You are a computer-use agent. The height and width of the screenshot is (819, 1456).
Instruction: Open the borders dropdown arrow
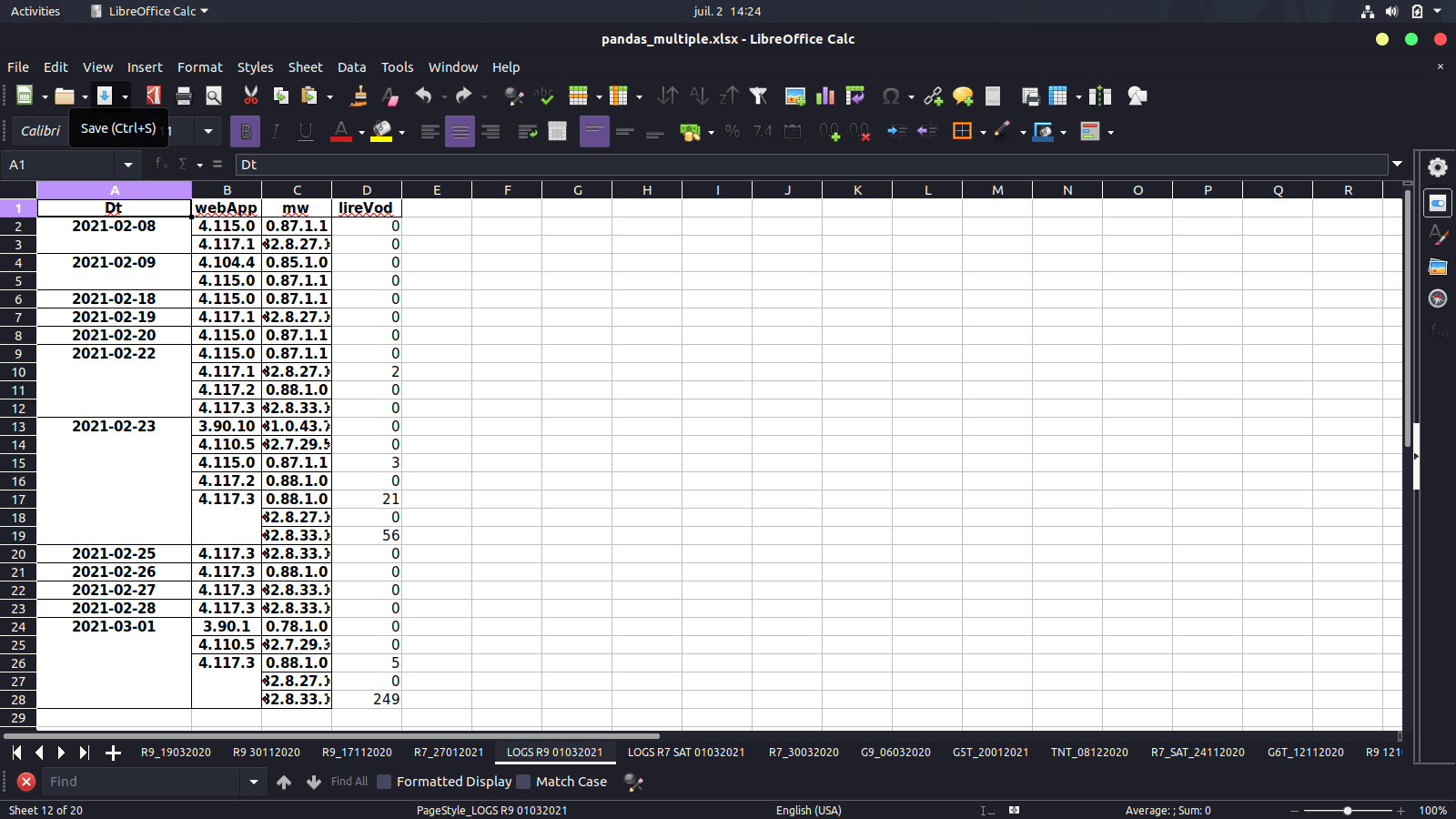pos(983,132)
